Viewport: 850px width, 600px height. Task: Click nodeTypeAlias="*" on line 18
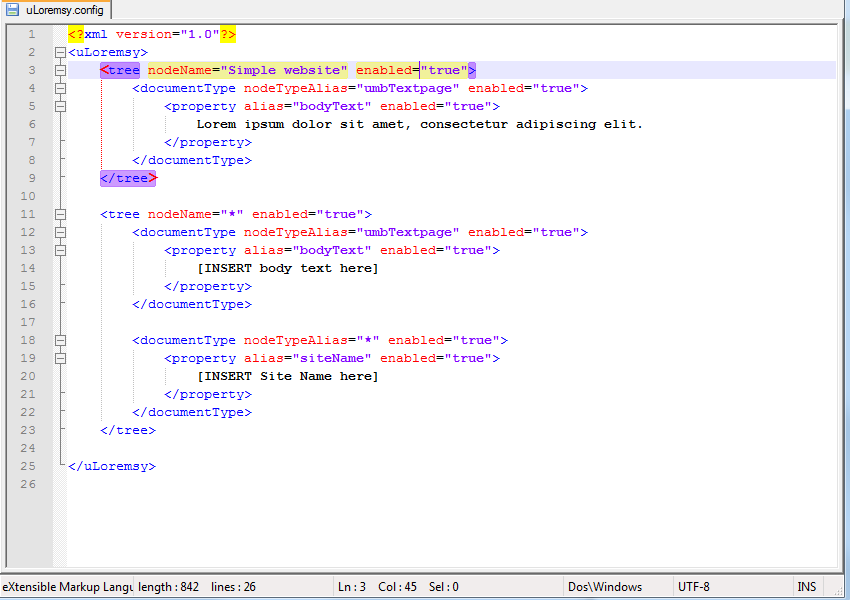312,340
